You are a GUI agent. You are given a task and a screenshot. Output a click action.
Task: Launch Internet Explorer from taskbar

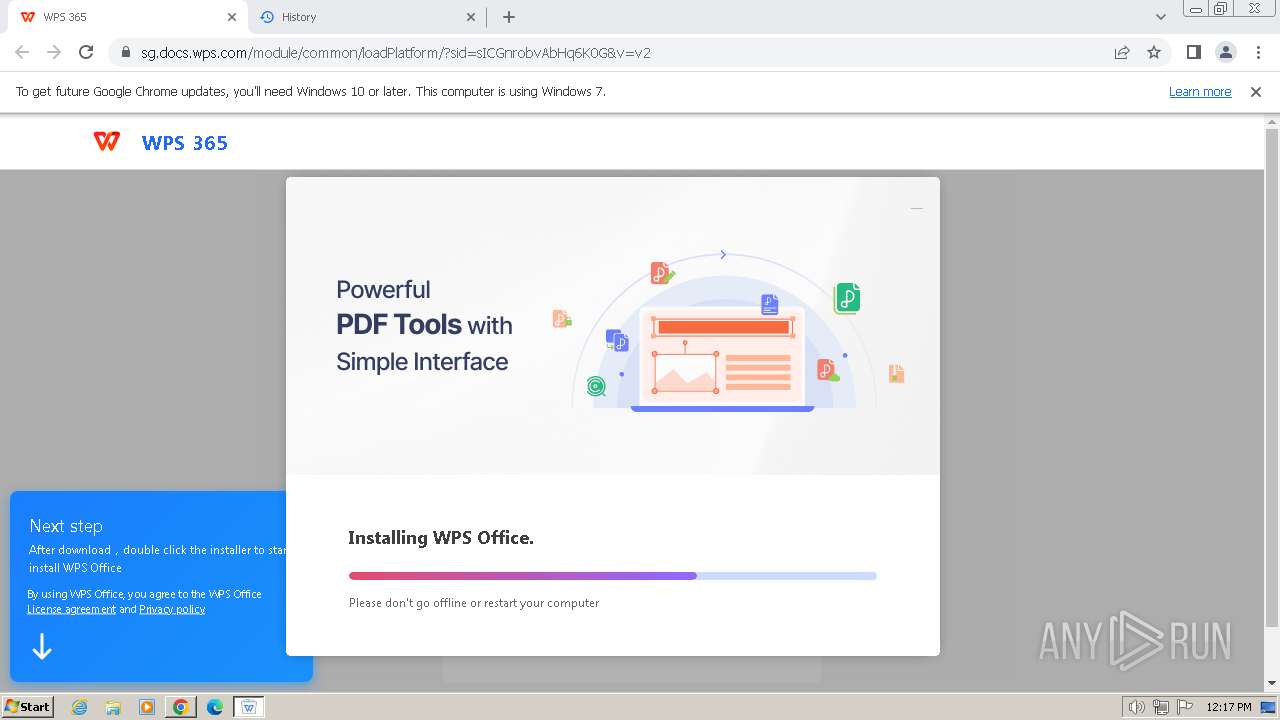coord(79,707)
